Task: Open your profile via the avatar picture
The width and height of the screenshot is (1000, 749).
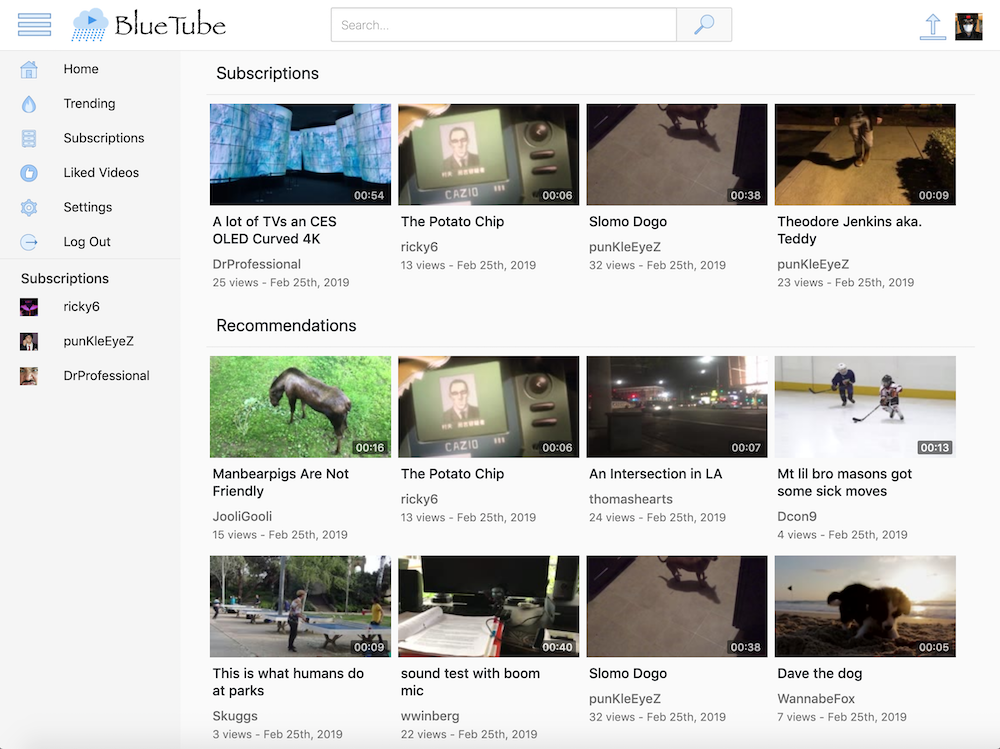Action: click(x=968, y=25)
